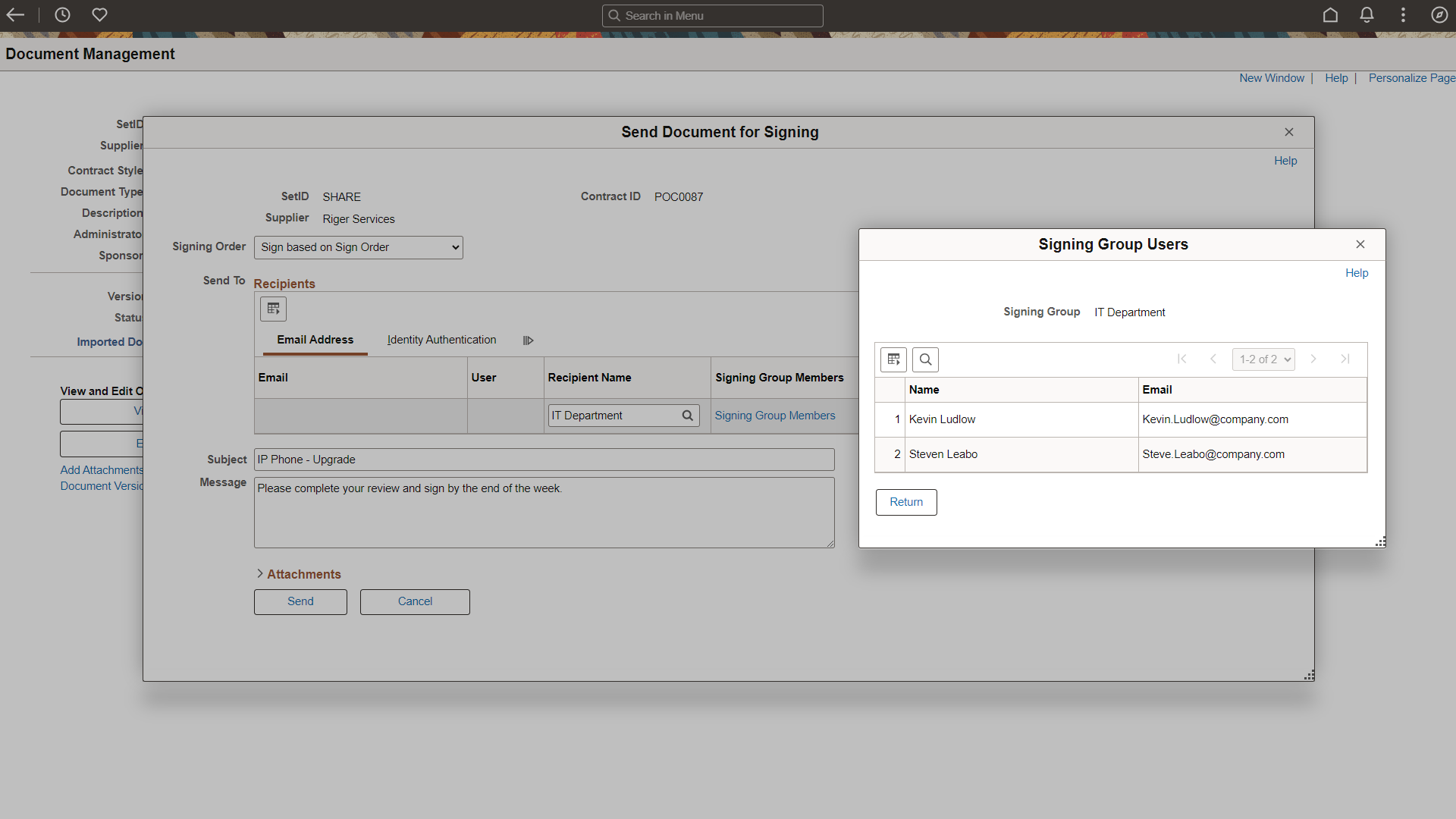Expand the Attachments section

coord(299,574)
